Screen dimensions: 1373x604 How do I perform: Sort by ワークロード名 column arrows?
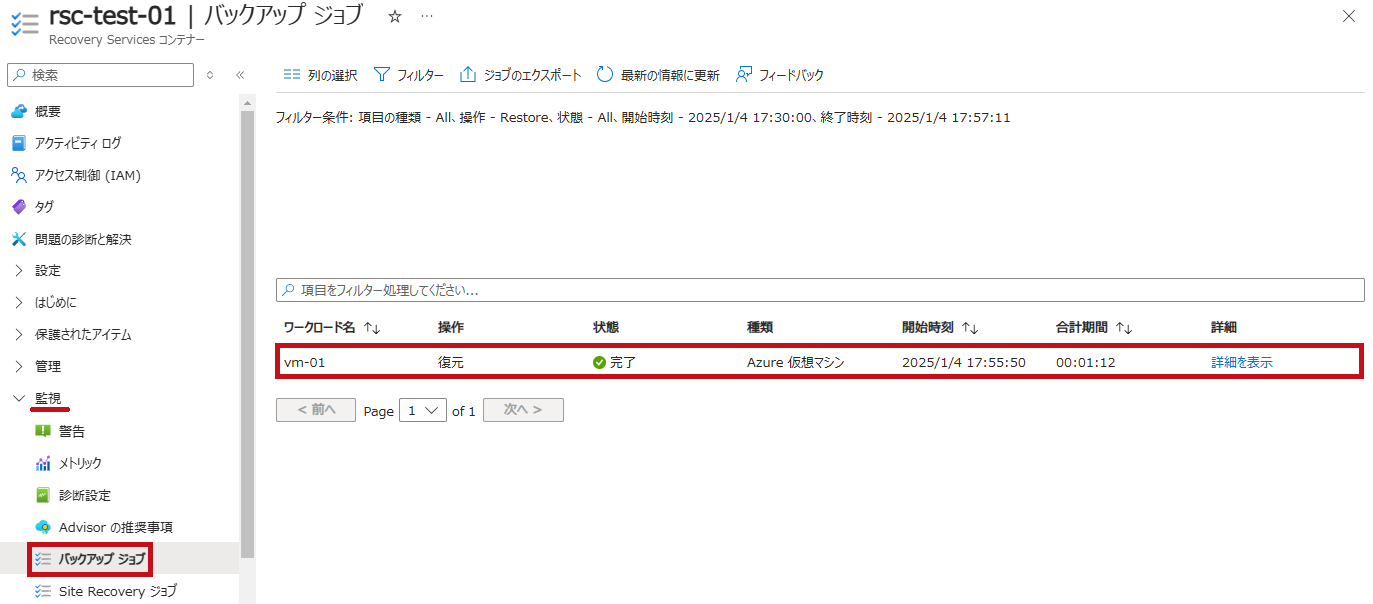click(372, 328)
